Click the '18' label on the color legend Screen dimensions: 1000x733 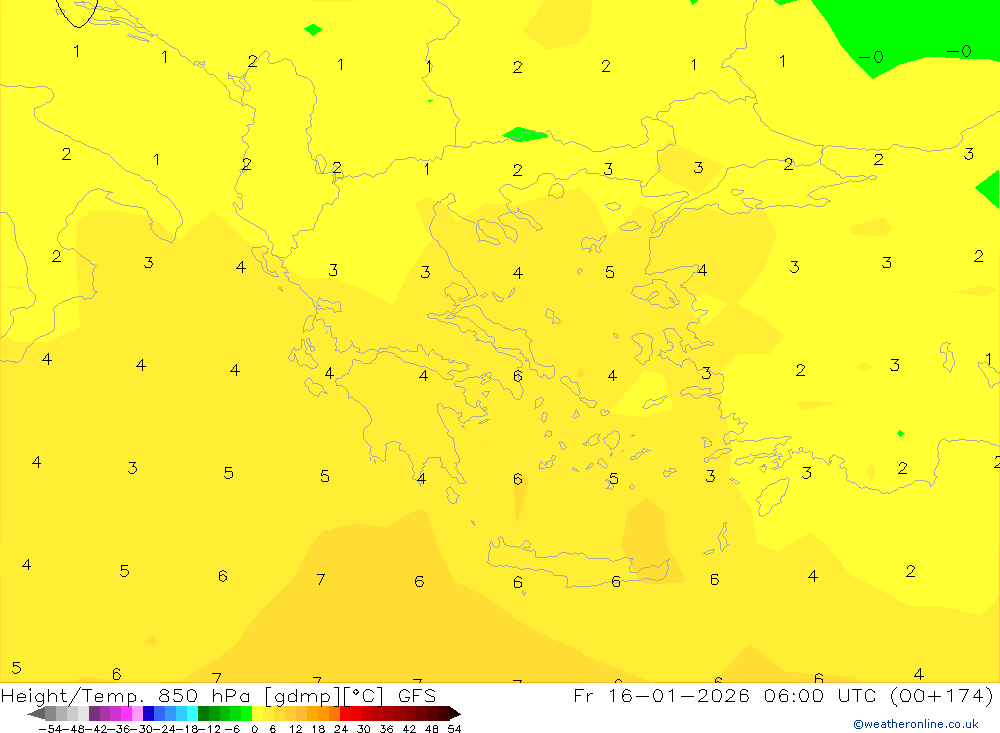point(318,729)
